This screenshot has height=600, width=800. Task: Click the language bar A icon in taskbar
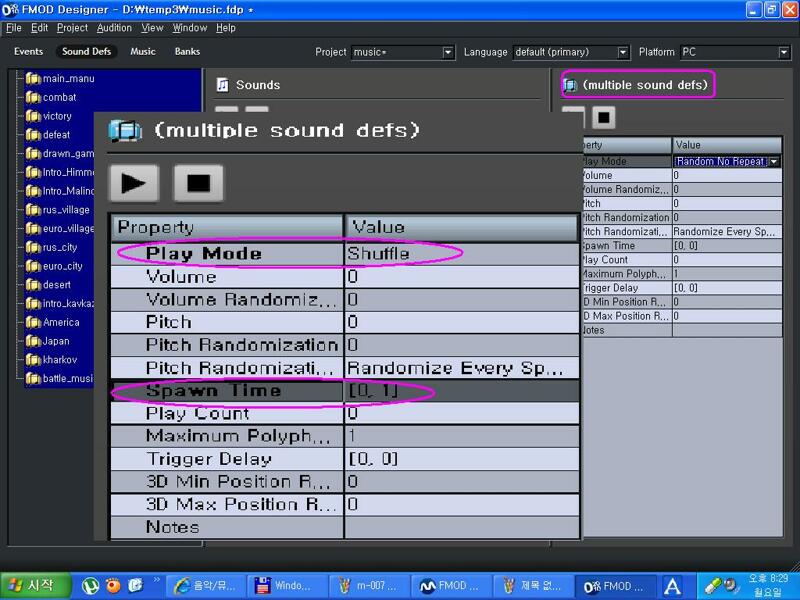[x=672, y=586]
